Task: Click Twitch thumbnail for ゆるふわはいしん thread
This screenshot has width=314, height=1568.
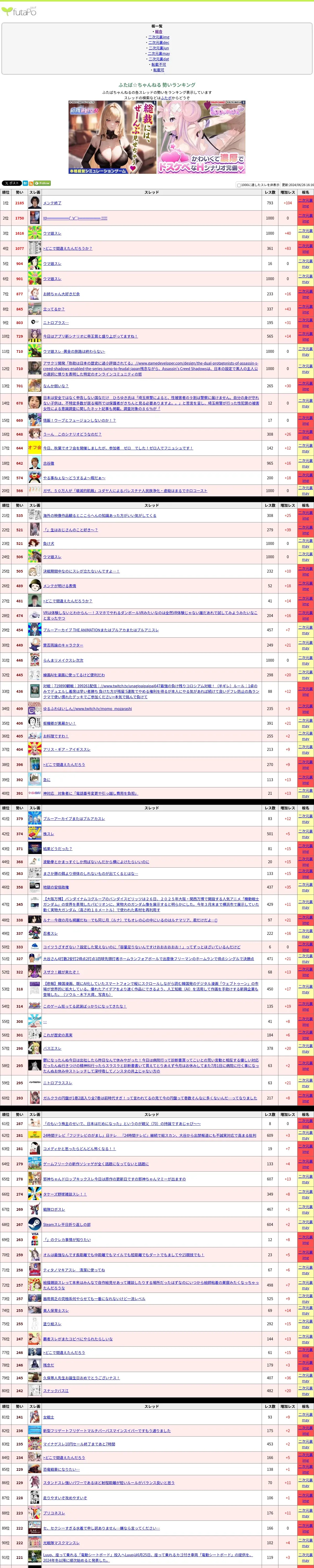Action: click(35, 708)
